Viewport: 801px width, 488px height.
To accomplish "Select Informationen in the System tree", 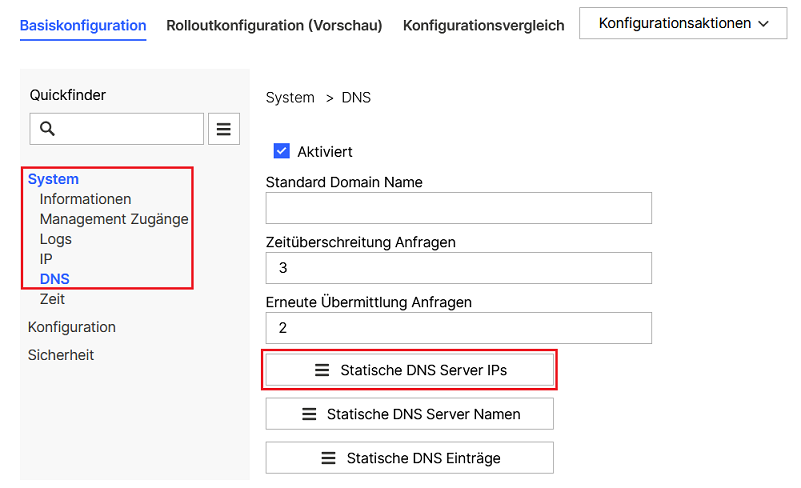I will coord(85,199).
